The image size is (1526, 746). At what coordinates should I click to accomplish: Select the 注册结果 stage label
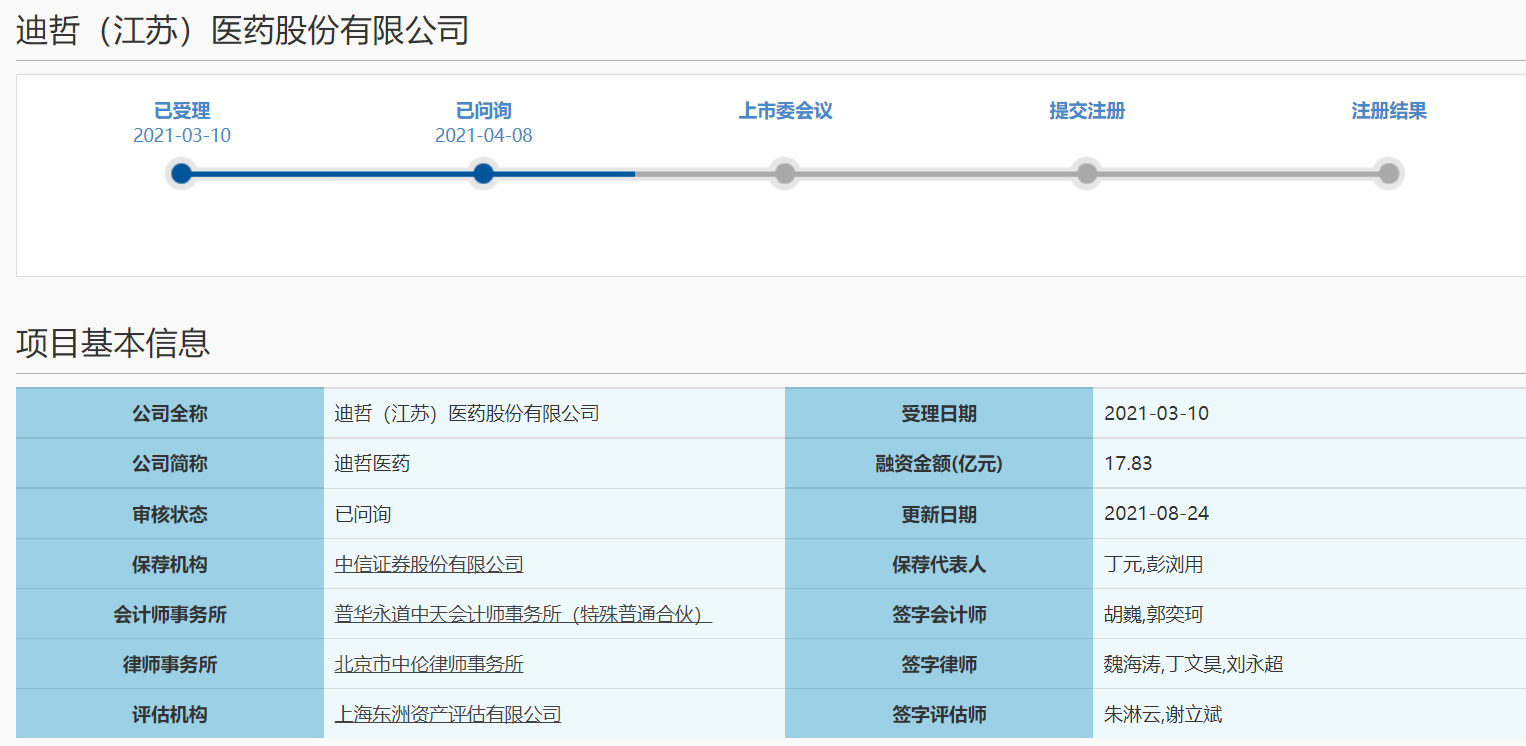tap(1389, 111)
